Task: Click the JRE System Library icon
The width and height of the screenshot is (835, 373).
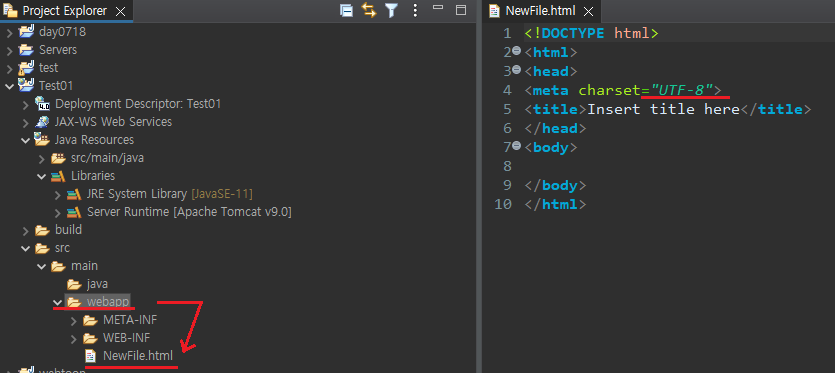Action: pos(75,194)
